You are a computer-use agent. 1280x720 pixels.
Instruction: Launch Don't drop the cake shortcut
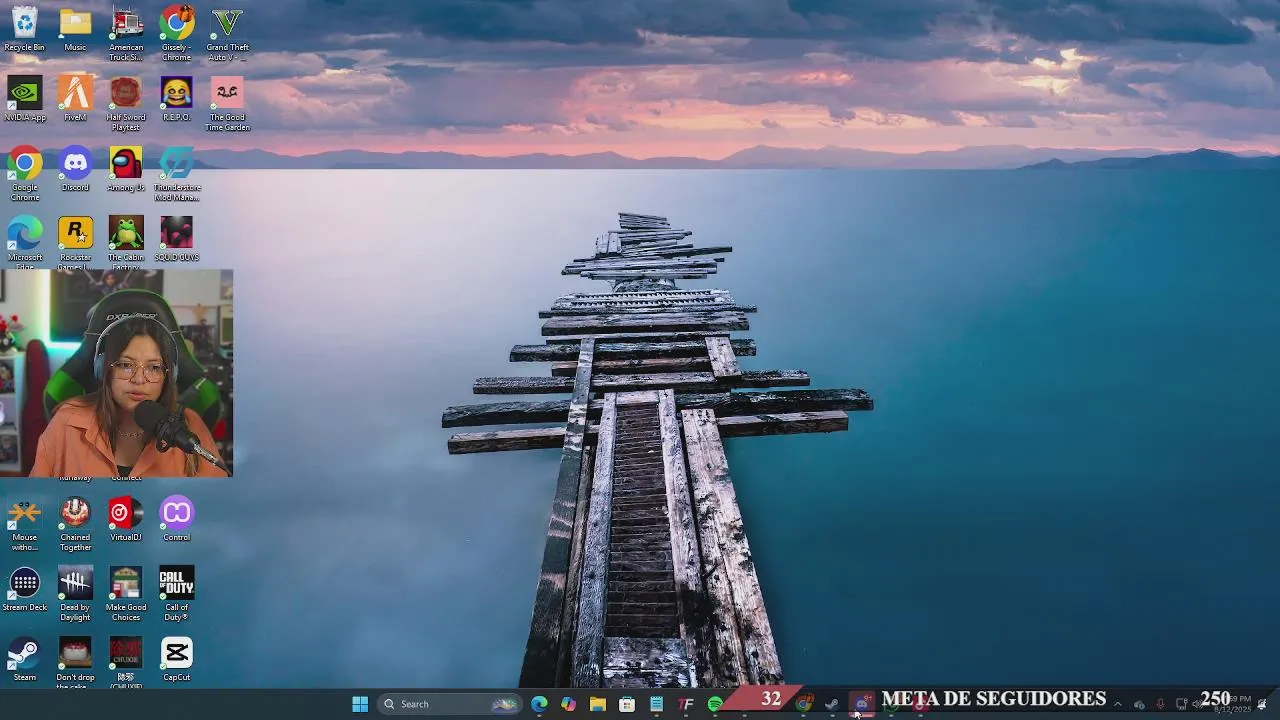pyautogui.click(x=75, y=663)
